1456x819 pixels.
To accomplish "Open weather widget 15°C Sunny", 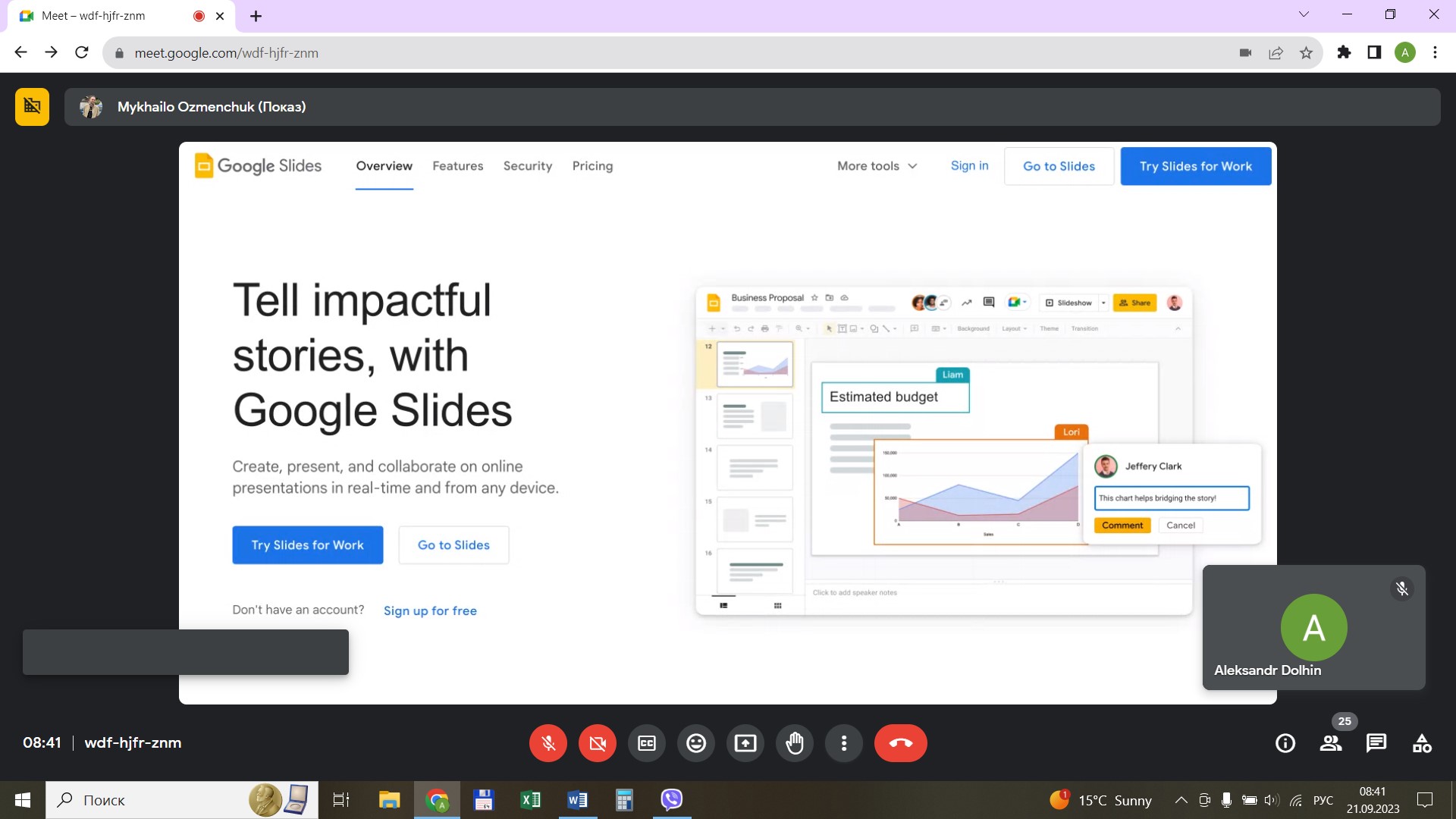I will click(x=1100, y=800).
